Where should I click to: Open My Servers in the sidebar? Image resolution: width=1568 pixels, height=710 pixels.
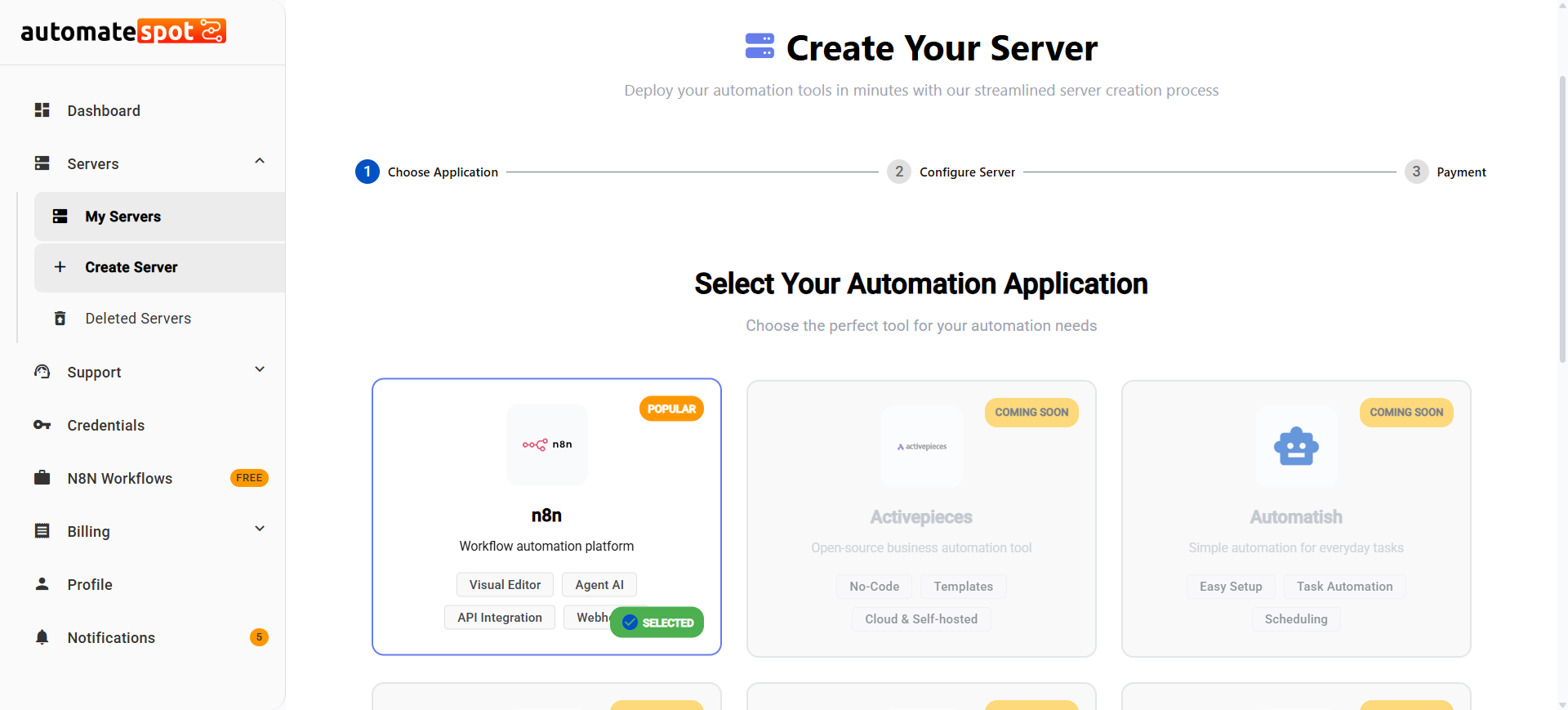pyautogui.click(x=159, y=217)
